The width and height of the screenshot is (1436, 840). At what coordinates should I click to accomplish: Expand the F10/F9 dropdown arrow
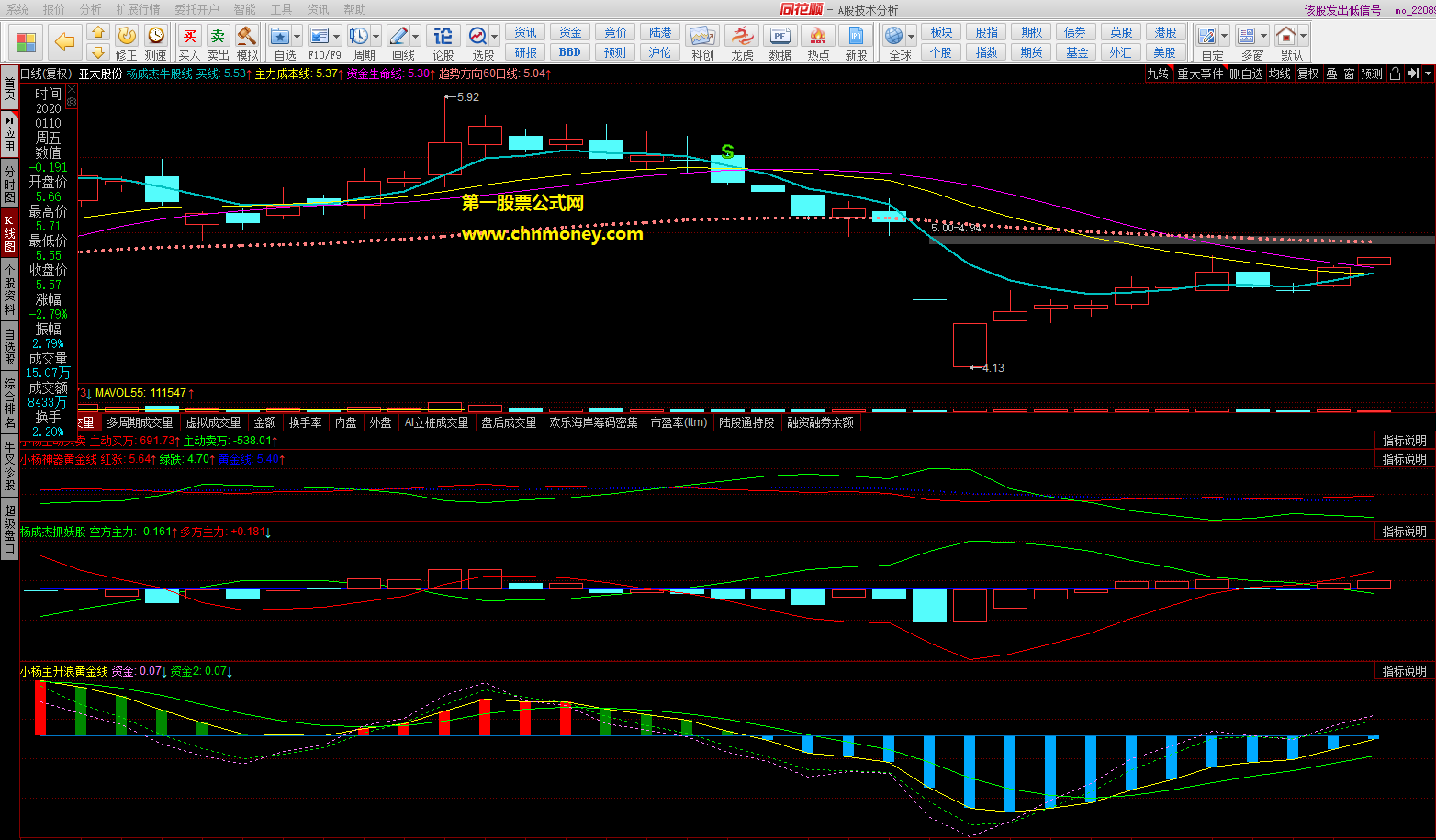point(337,37)
